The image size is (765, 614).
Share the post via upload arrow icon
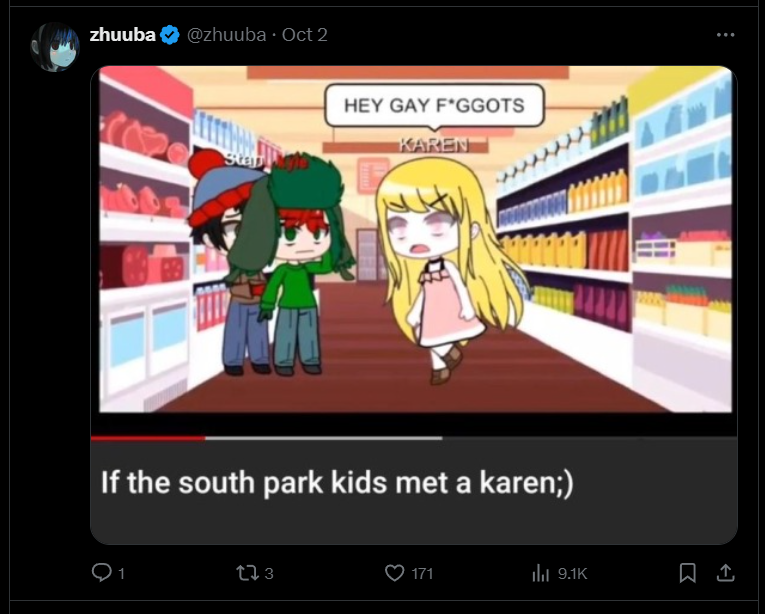[725, 573]
